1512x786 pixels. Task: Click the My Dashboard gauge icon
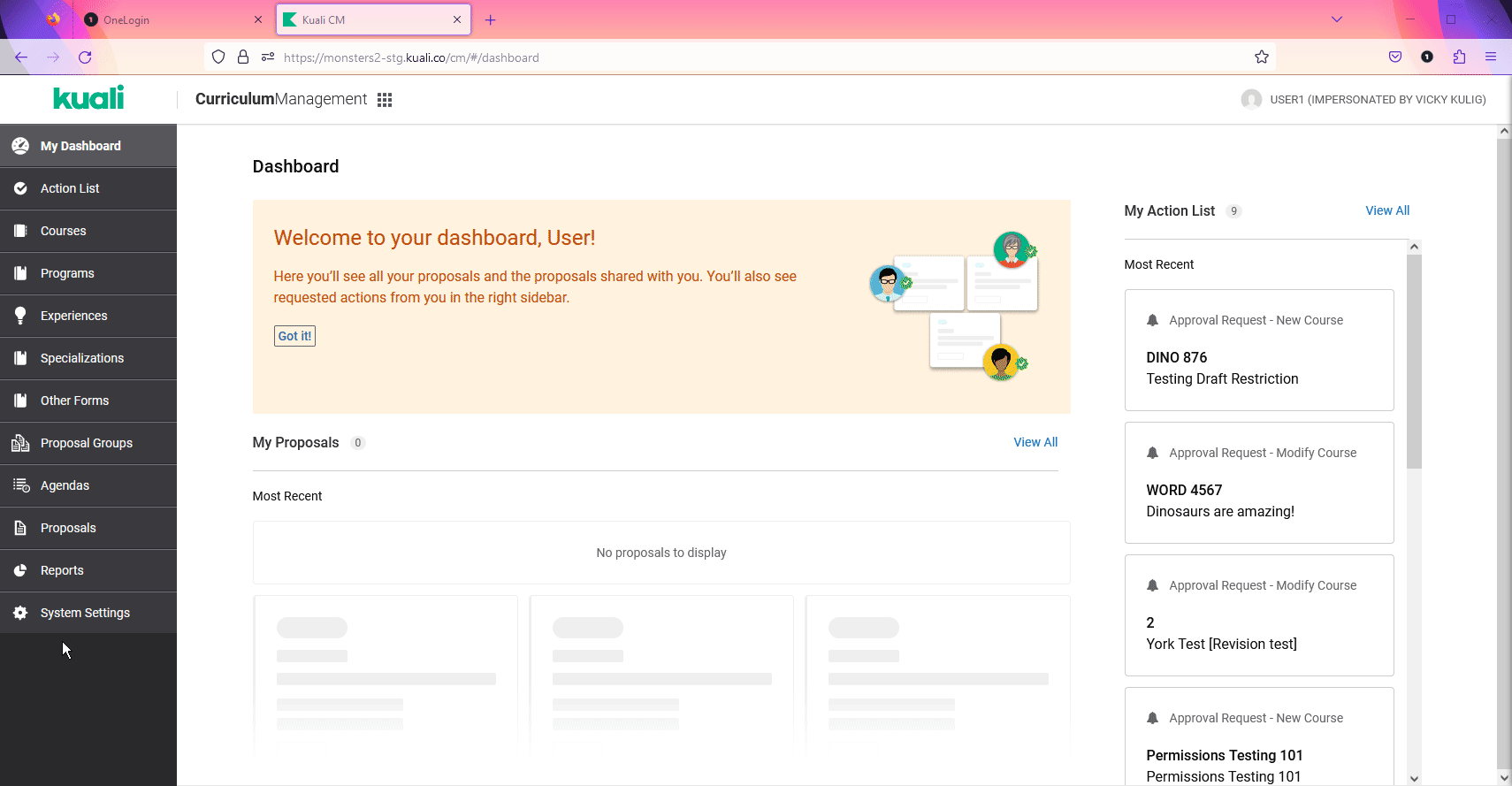(20, 146)
